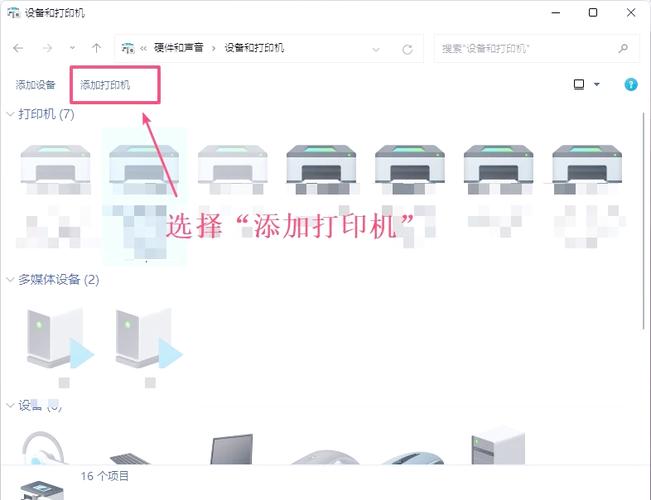Select the first mouse device icon
This screenshot has width=651, height=500.
(325, 457)
